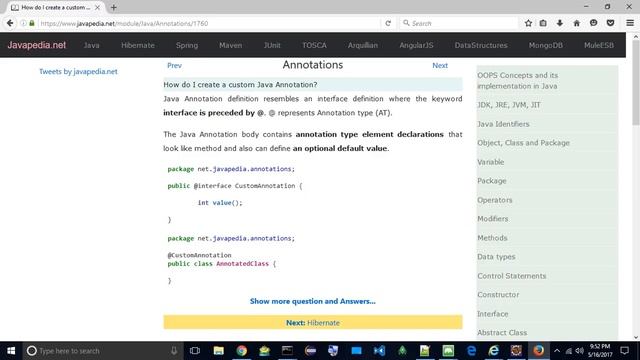
Task: Open the Java menu in navbar
Action: [x=91, y=45]
